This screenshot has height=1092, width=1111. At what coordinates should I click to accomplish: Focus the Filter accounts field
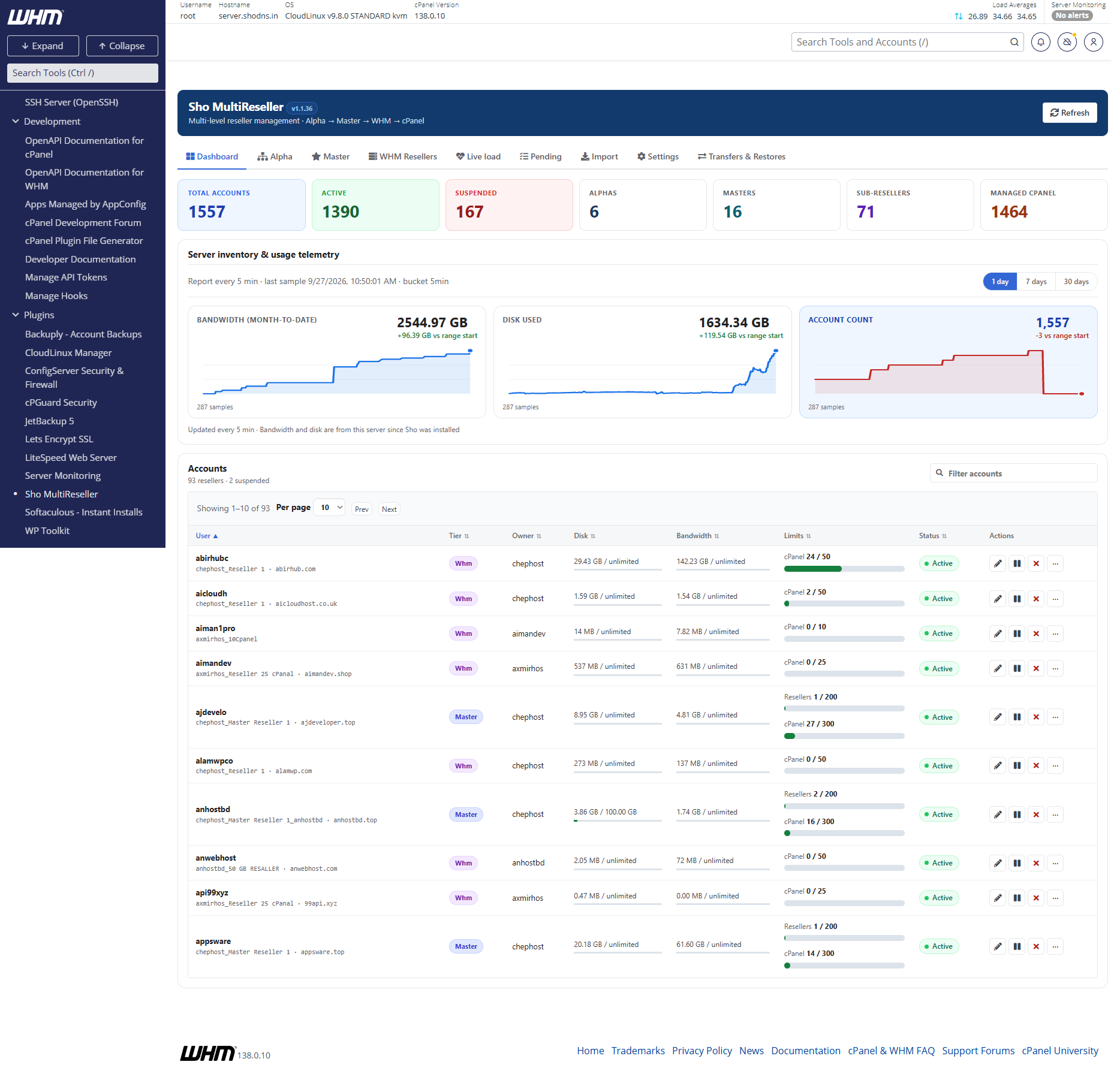click(1014, 473)
